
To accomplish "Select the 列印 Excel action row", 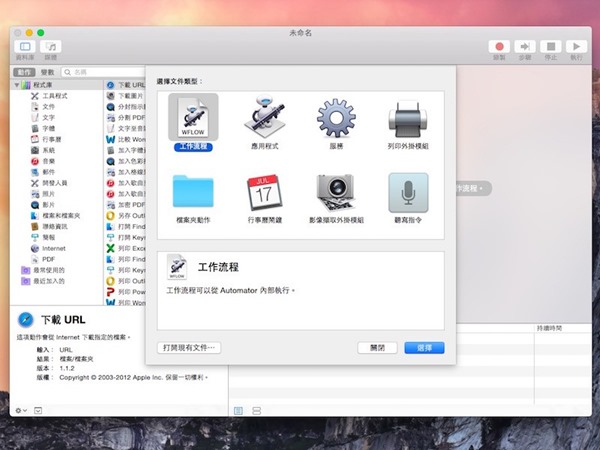I will [x=126, y=248].
